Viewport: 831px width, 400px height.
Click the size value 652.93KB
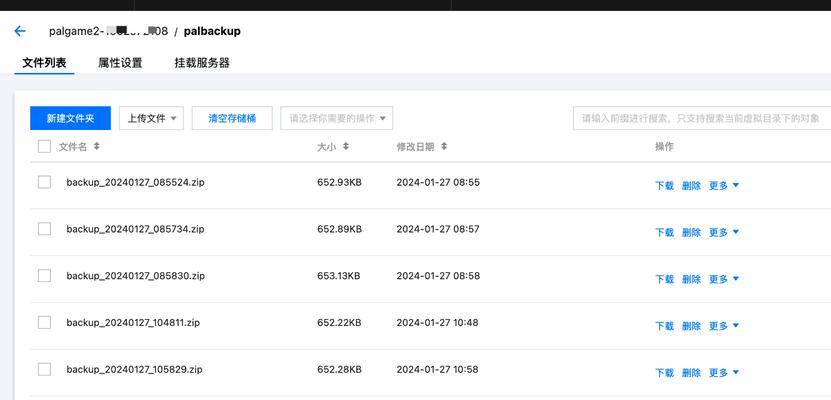pos(339,182)
